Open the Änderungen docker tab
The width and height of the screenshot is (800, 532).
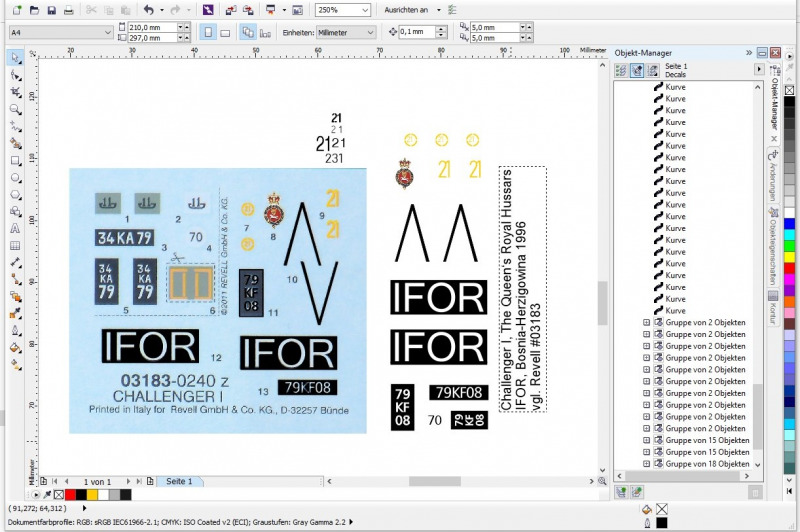(x=773, y=175)
